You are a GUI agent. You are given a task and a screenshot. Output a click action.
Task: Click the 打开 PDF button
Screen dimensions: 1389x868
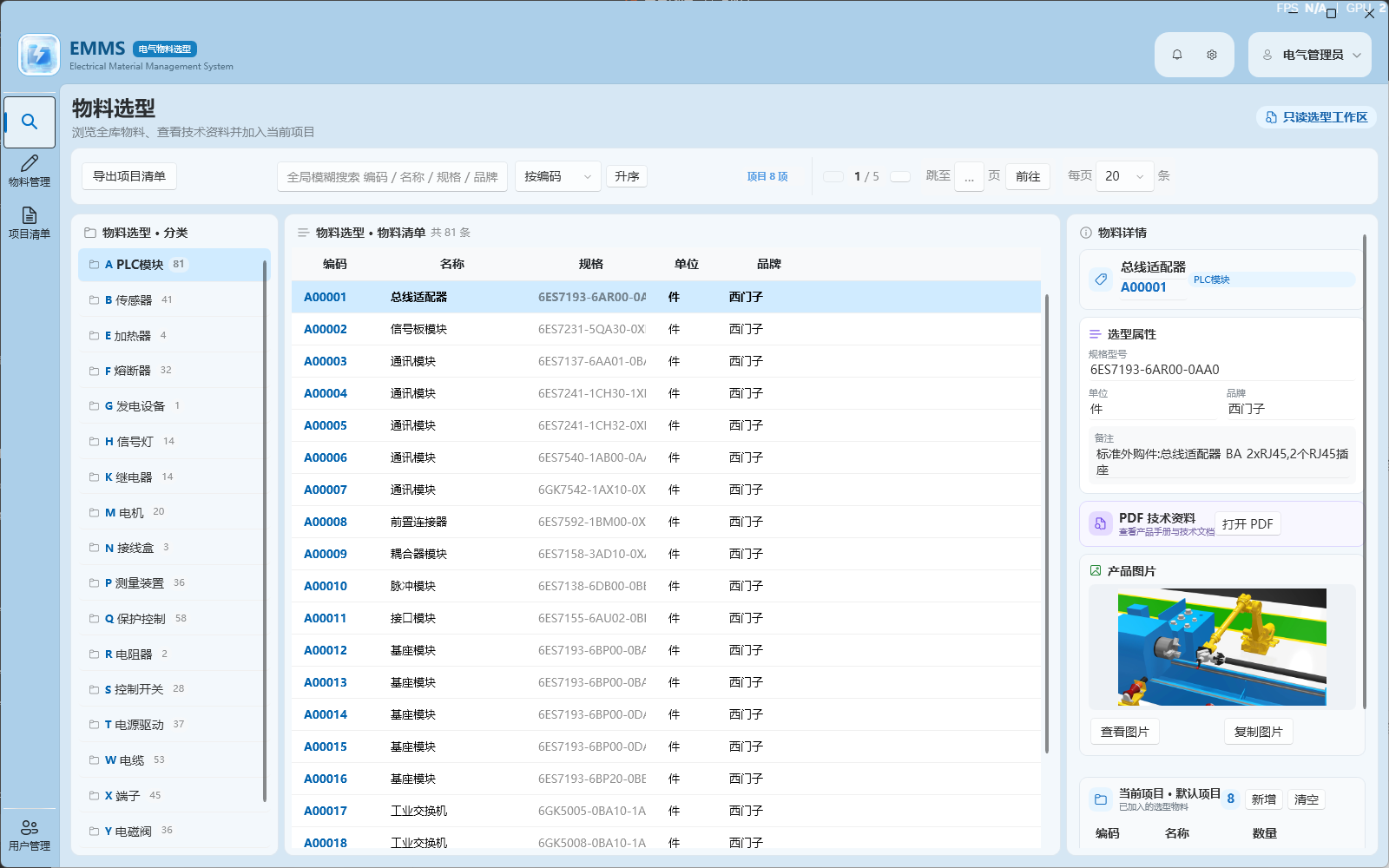[x=1247, y=523]
